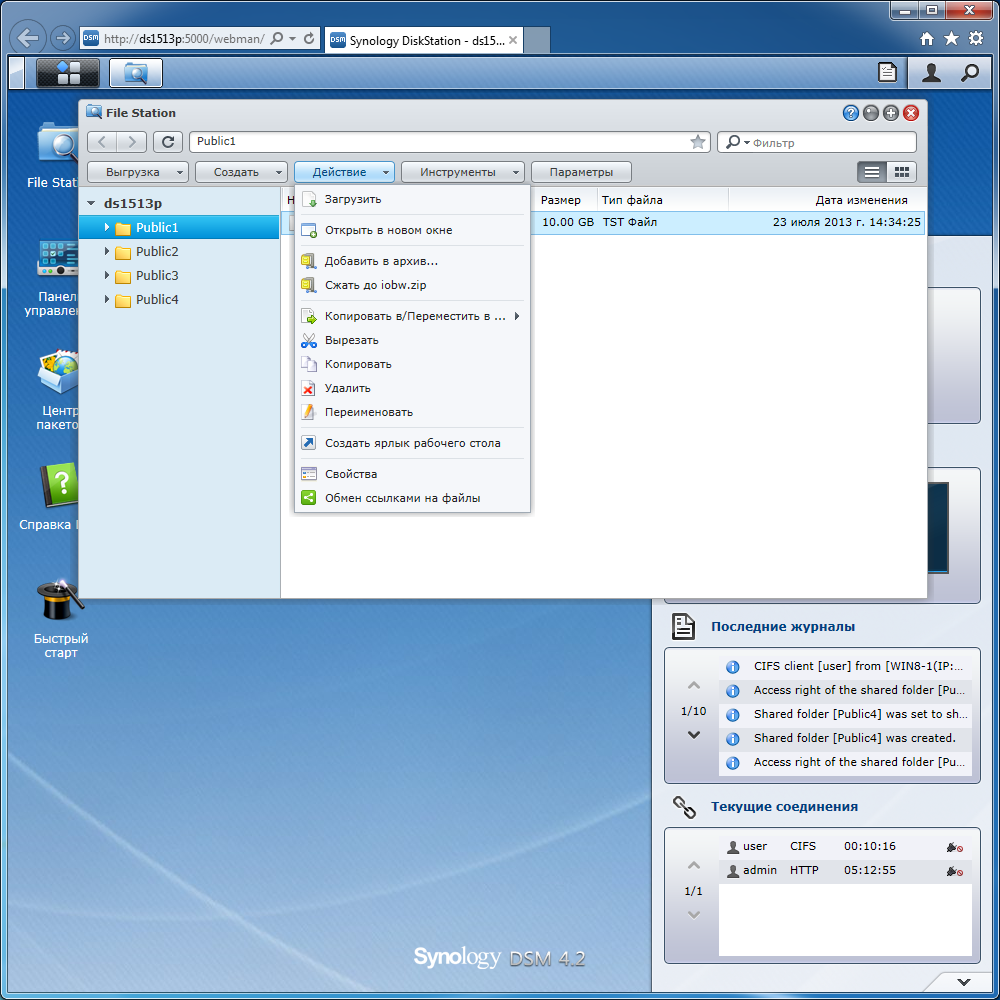Open the notifications log icon in DSM taskbar
Image resolution: width=1000 pixels, height=1000 pixels.
[x=887, y=72]
